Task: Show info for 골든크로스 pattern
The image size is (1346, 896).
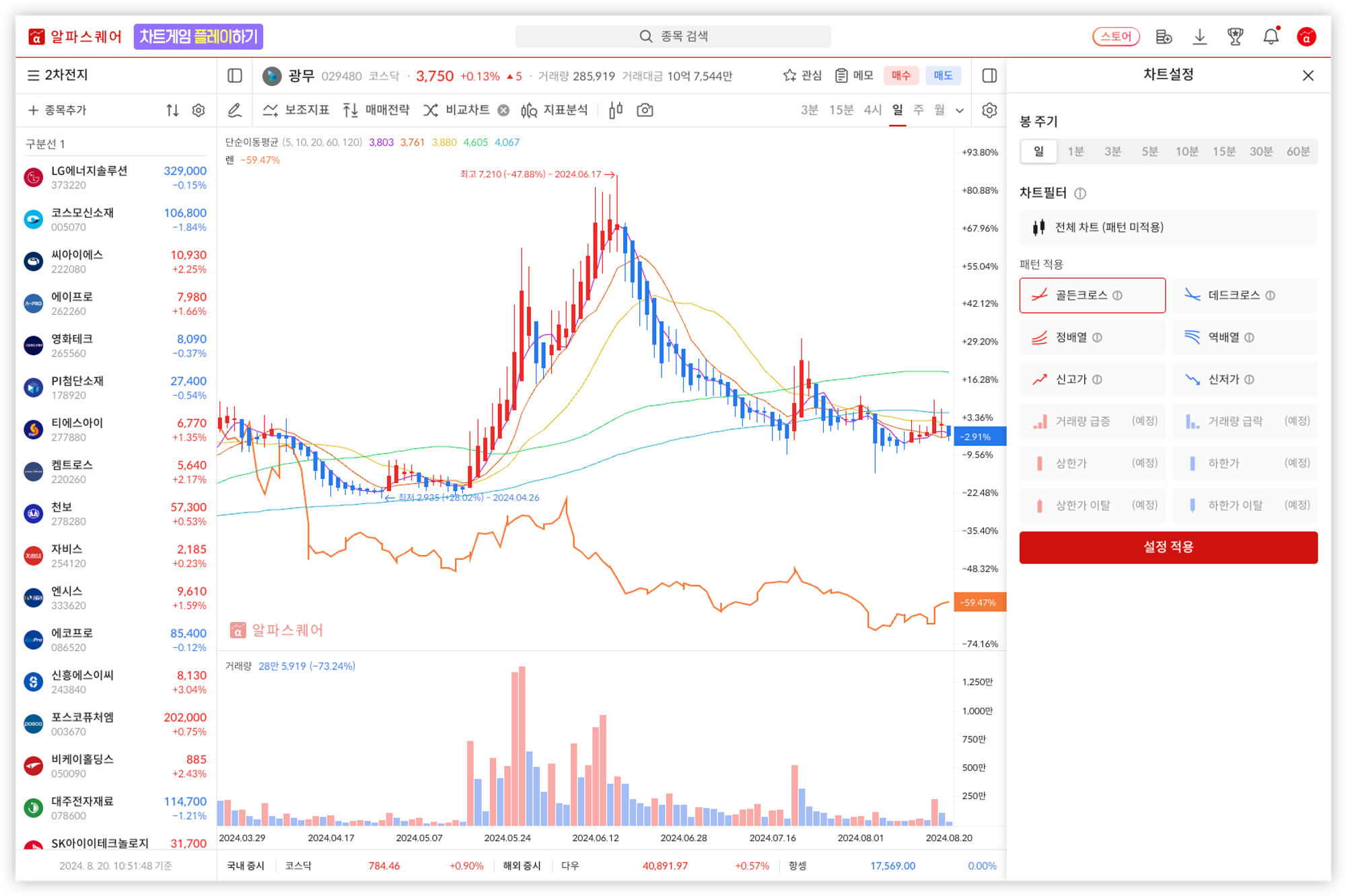Action: pyautogui.click(x=1117, y=295)
